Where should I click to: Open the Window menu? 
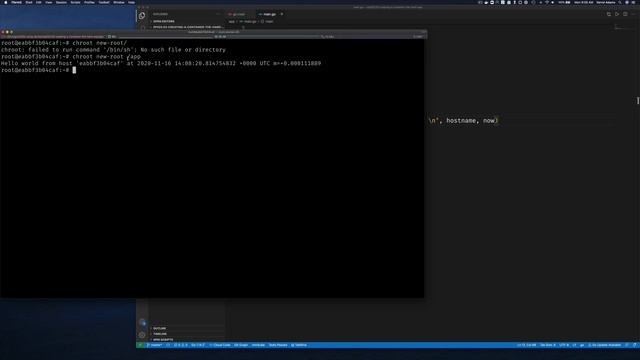coord(119,2)
